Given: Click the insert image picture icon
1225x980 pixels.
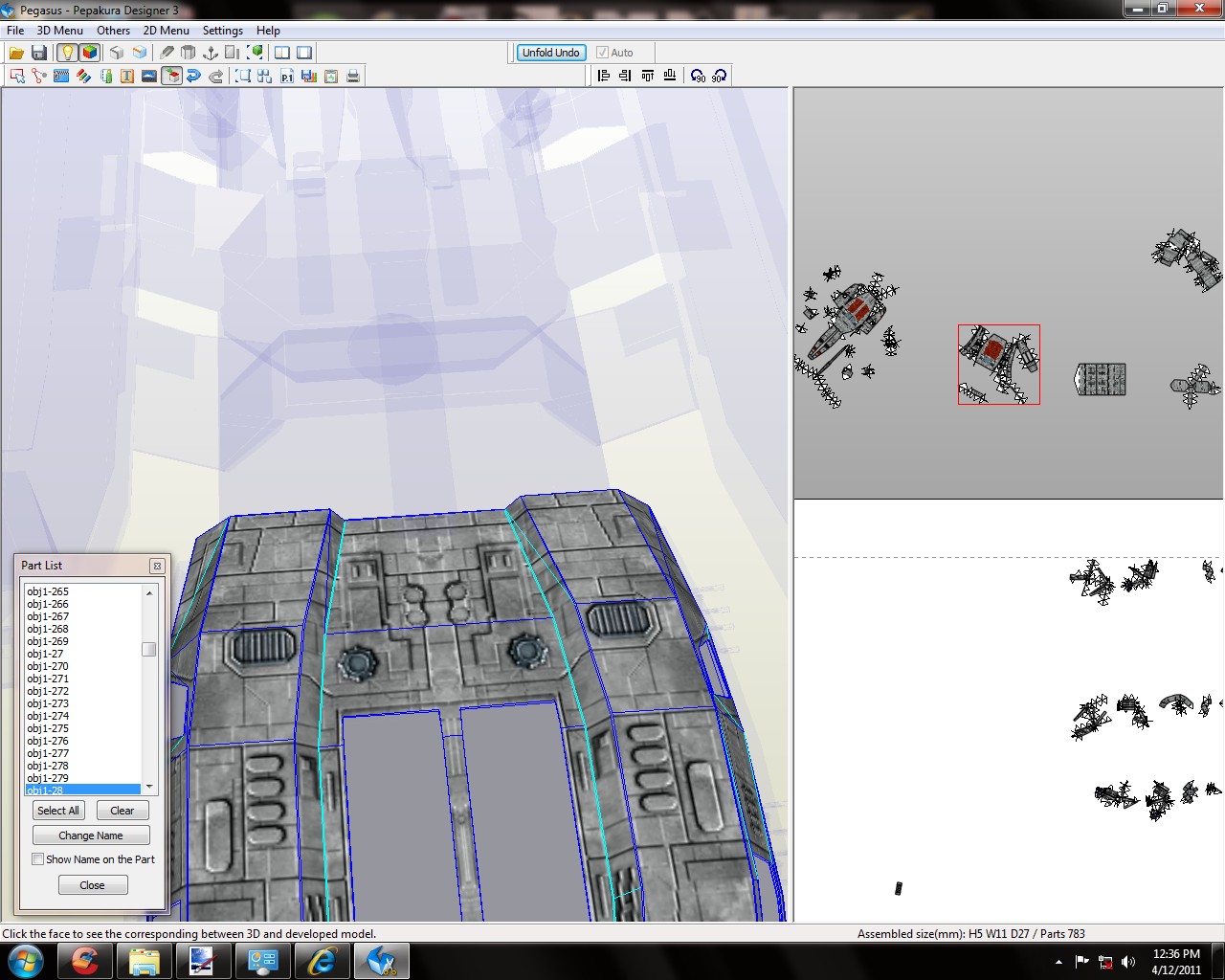Looking at the screenshot, I should (149, 76).
